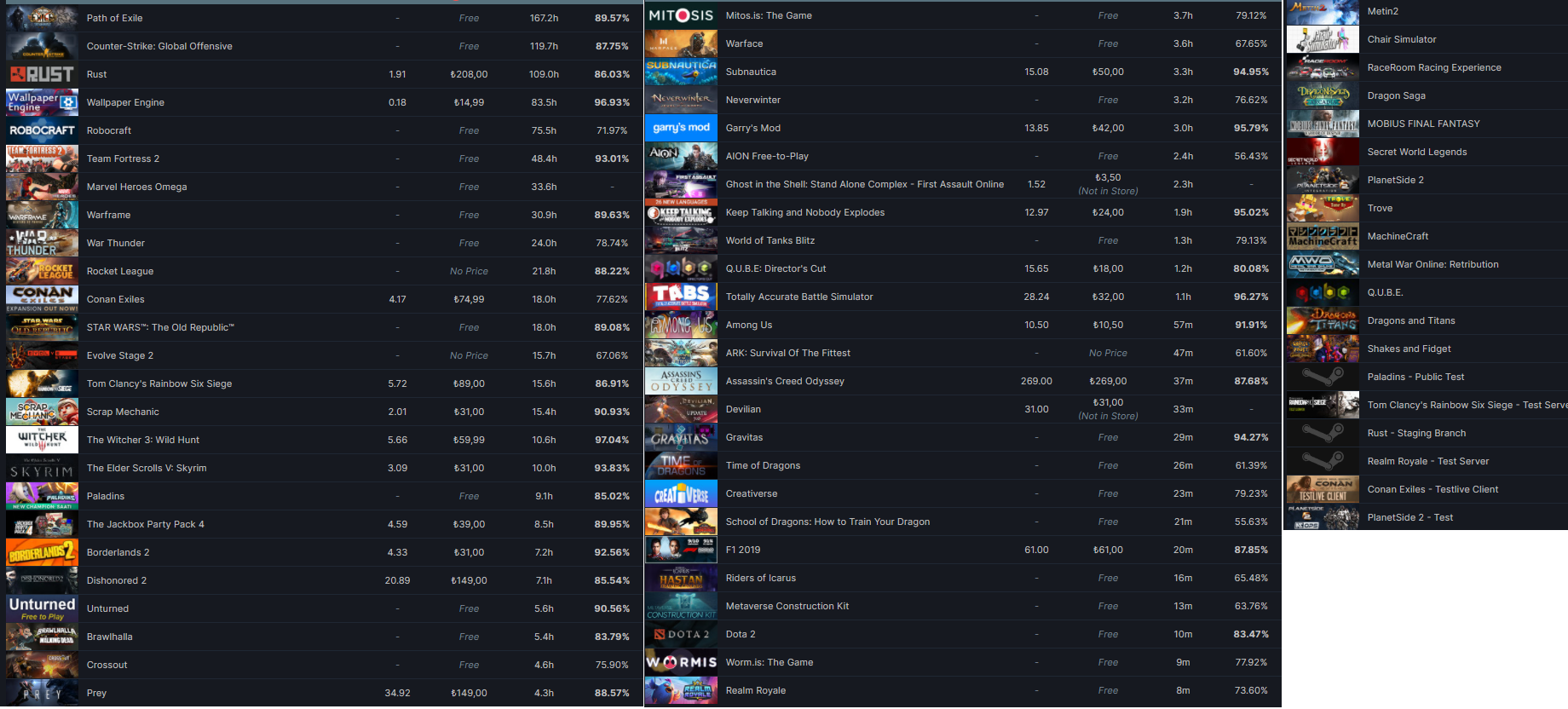Click the Assassin's Creed Odyssey thumbnail

pos(681,381)
